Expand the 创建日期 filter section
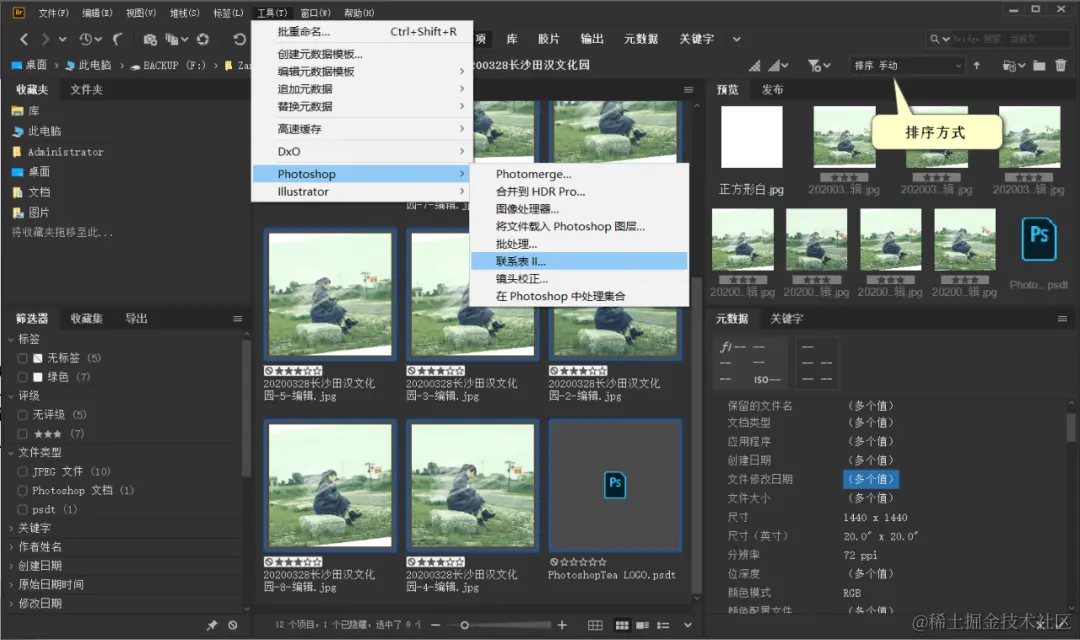Image resolution: width=1080 pixels, height=640 pixels. (11, 566)
